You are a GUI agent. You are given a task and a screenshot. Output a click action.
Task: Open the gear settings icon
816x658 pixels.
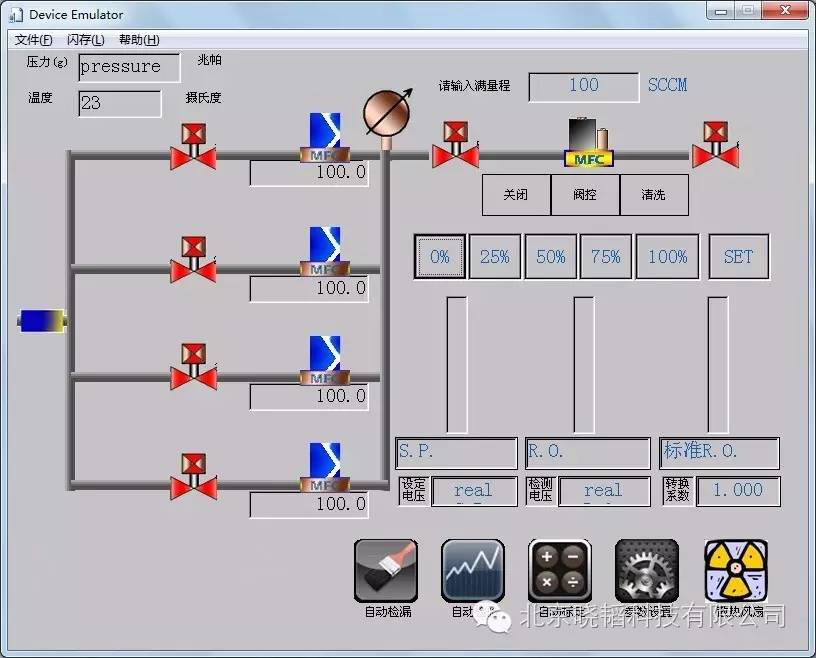[646, 571]
